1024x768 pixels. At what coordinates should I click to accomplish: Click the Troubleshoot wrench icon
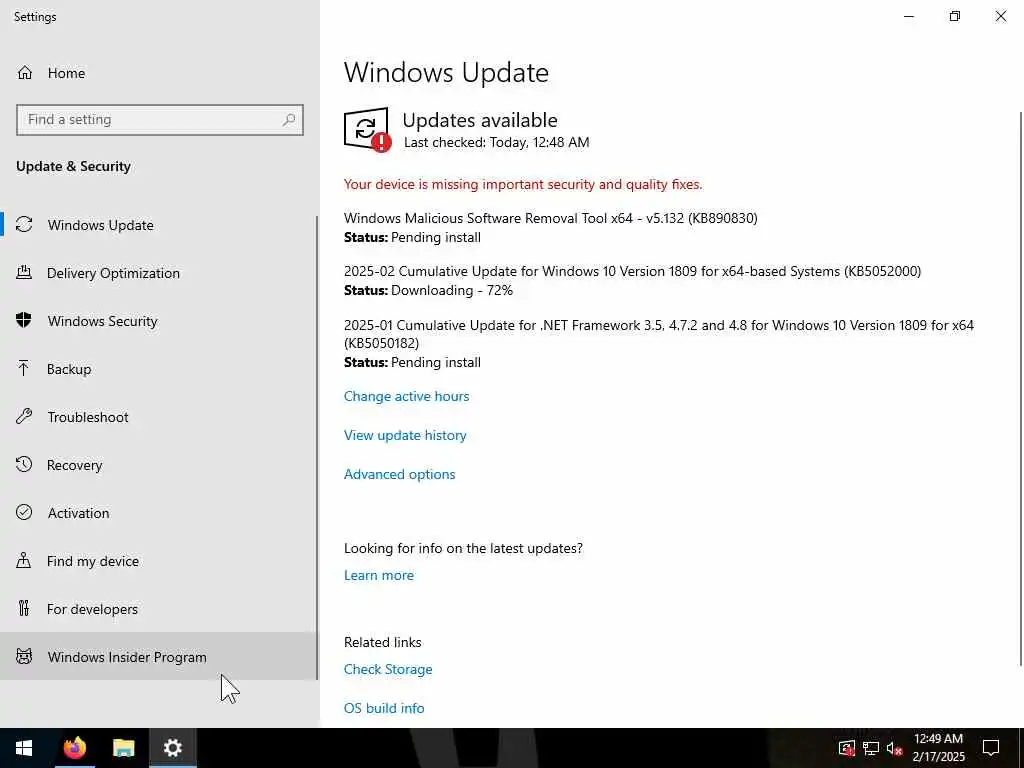[x=24, y=417]
